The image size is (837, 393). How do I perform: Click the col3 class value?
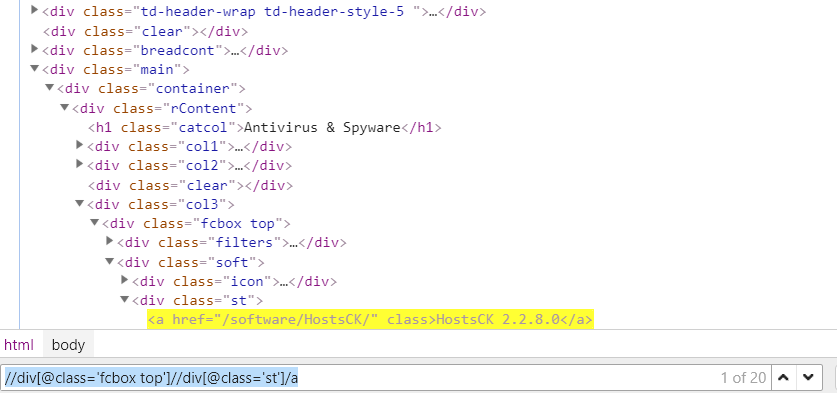pyautogui.click(x=202, y=205)
